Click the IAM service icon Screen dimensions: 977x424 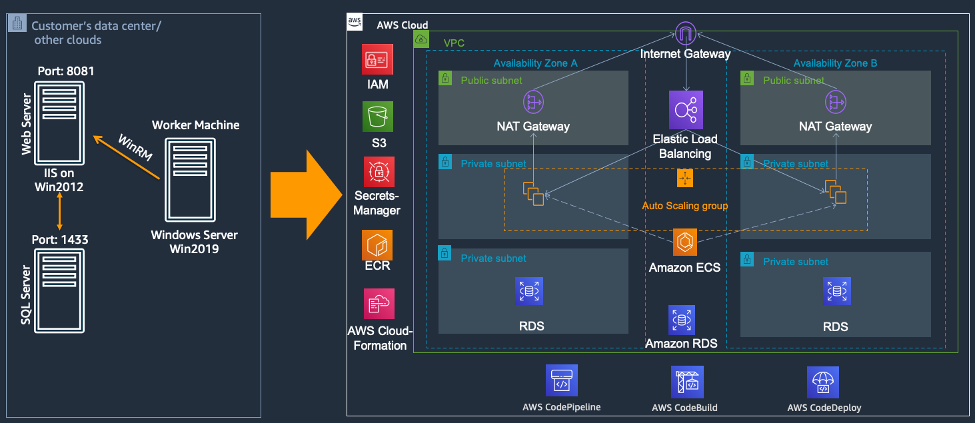378,60
